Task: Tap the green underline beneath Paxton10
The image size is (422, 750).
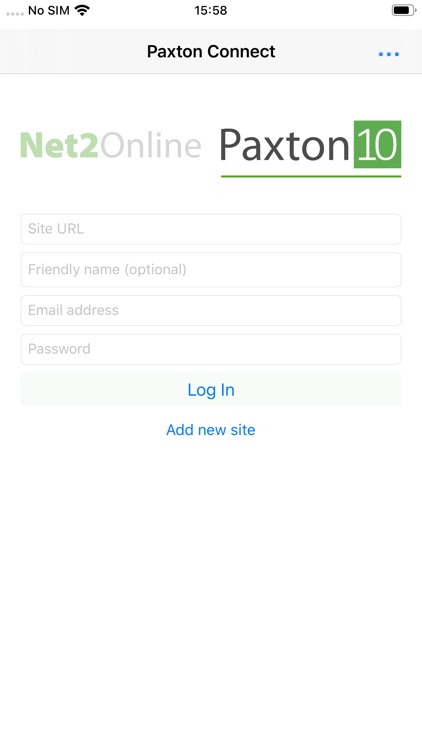Action: 311,176
